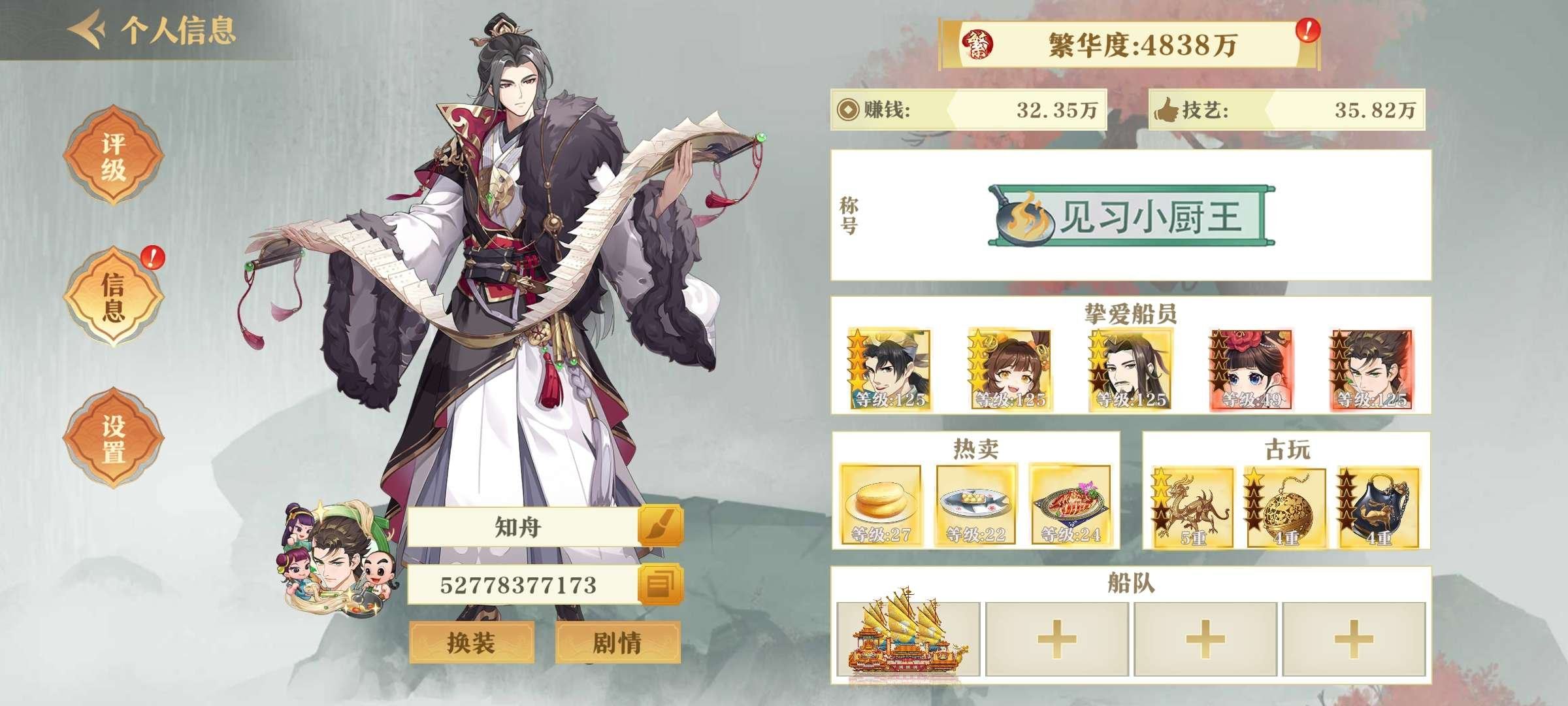The image size is (1568, 706).
Task: Copy the player ID with the copy icon
Action: [x=660, y=584]
